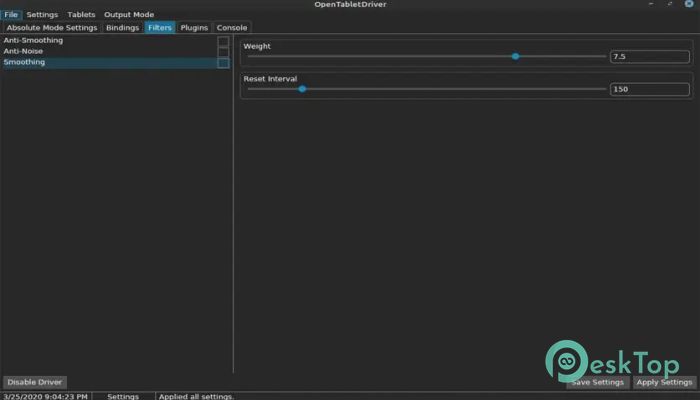Image resolution: width=700 pixels, height=400 pixels.
Task: Close the OpenTabletDriver window
Action: click(x=689, y=4)
